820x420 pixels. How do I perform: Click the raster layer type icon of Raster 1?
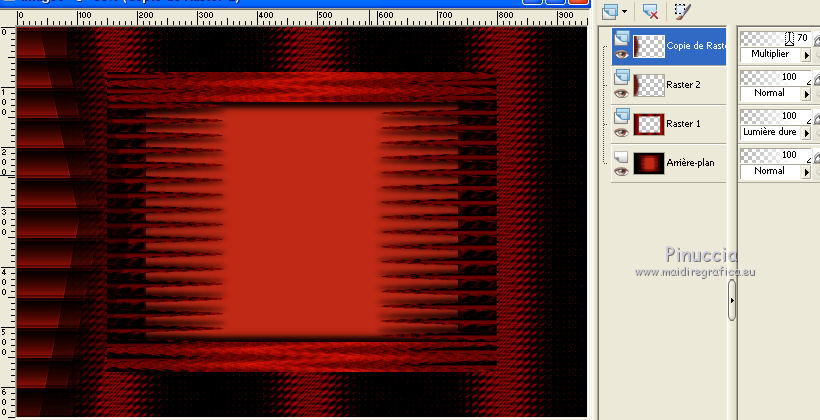click(621, 116)
